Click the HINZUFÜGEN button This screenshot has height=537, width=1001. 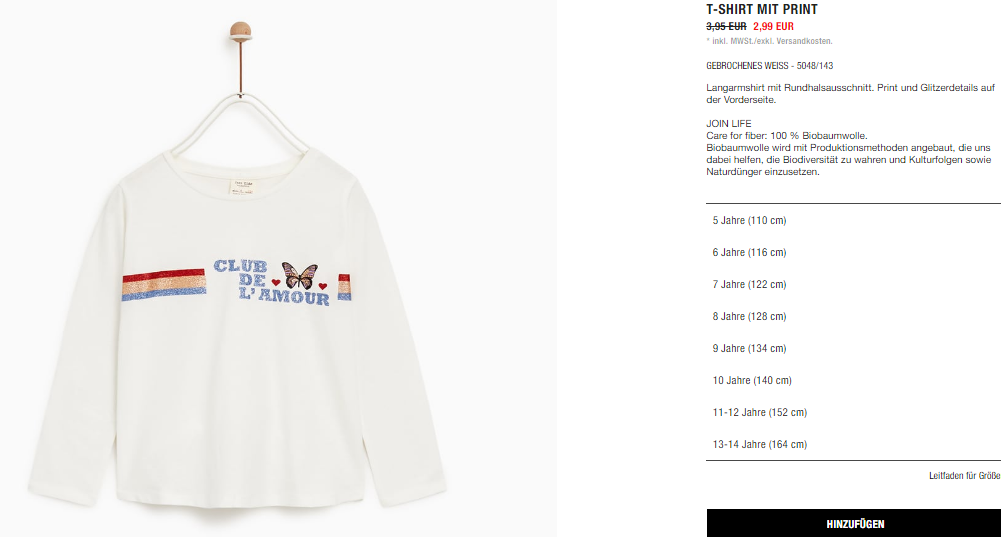pos(854,524)
